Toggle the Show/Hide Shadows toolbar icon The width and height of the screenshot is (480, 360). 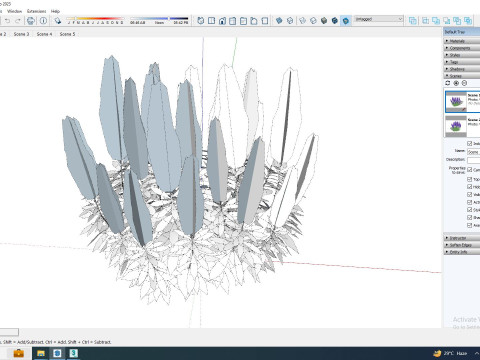tap(58, 21)
